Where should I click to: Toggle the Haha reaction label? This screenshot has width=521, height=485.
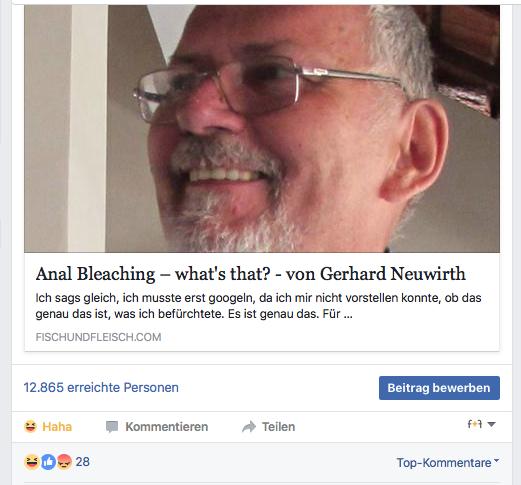(57, 427)
